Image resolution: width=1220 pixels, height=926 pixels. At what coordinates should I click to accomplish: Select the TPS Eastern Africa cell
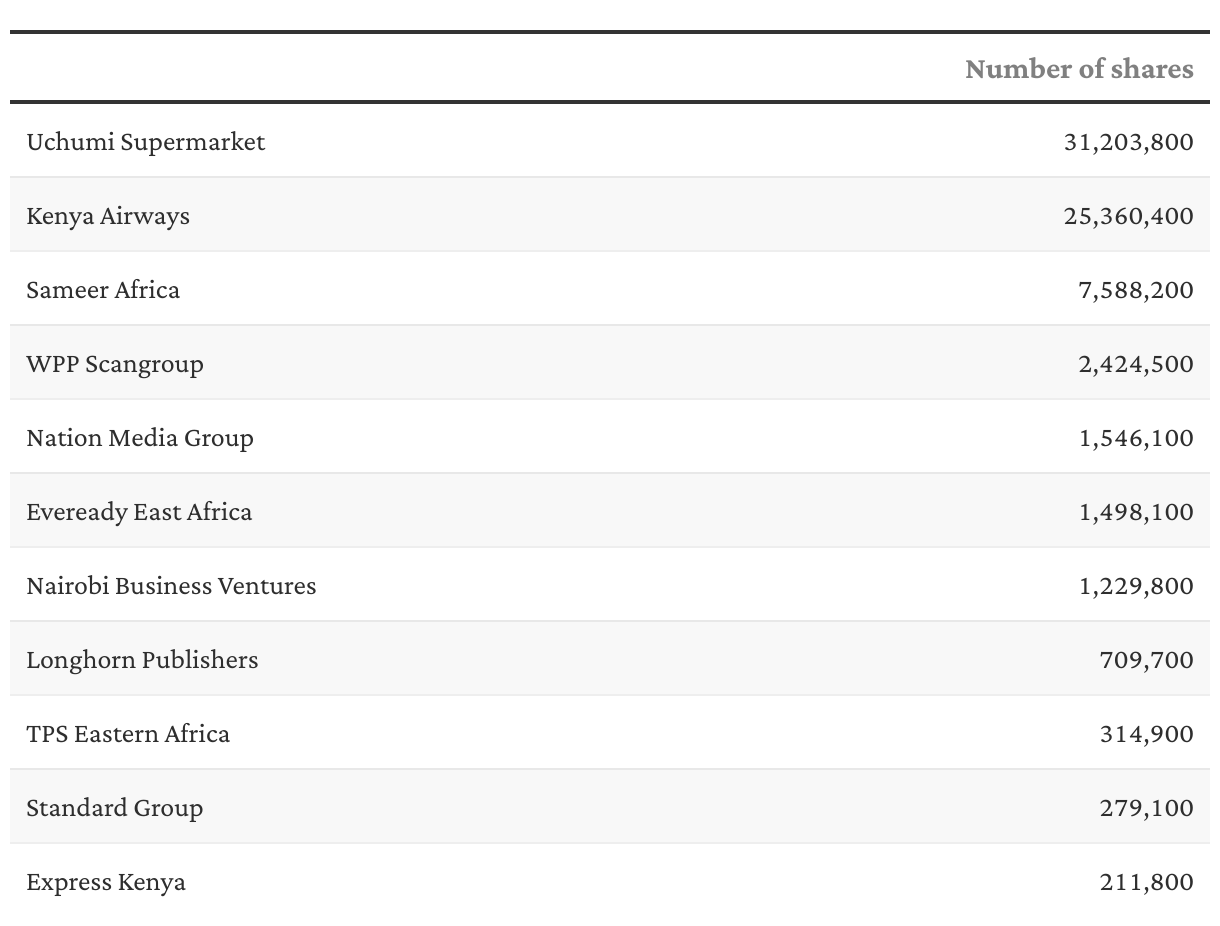[x=128, y=733]
